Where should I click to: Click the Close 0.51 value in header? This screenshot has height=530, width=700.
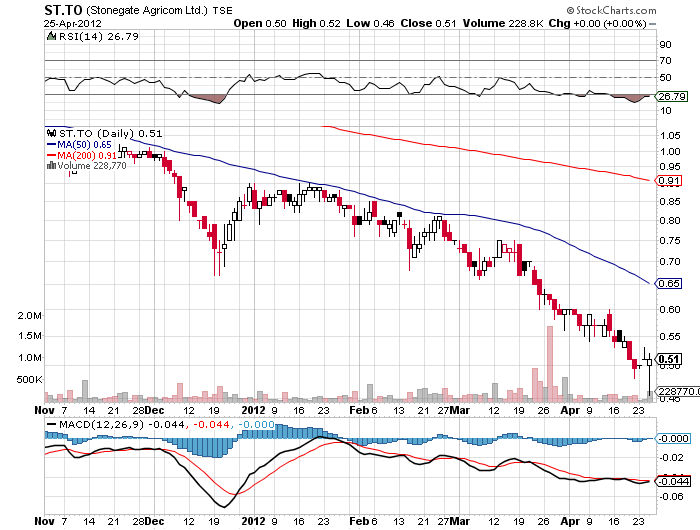tap(429, 23)
